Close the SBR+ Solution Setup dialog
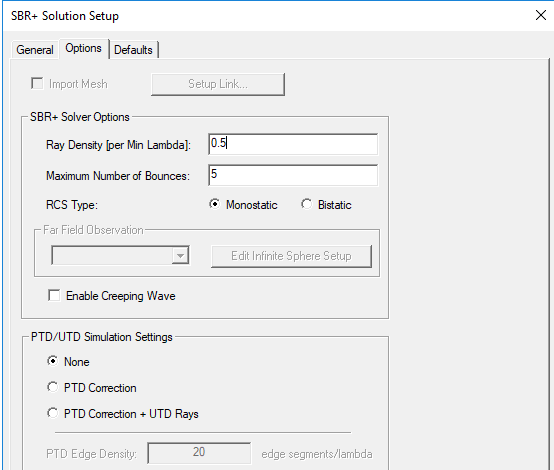 point(541,15)
